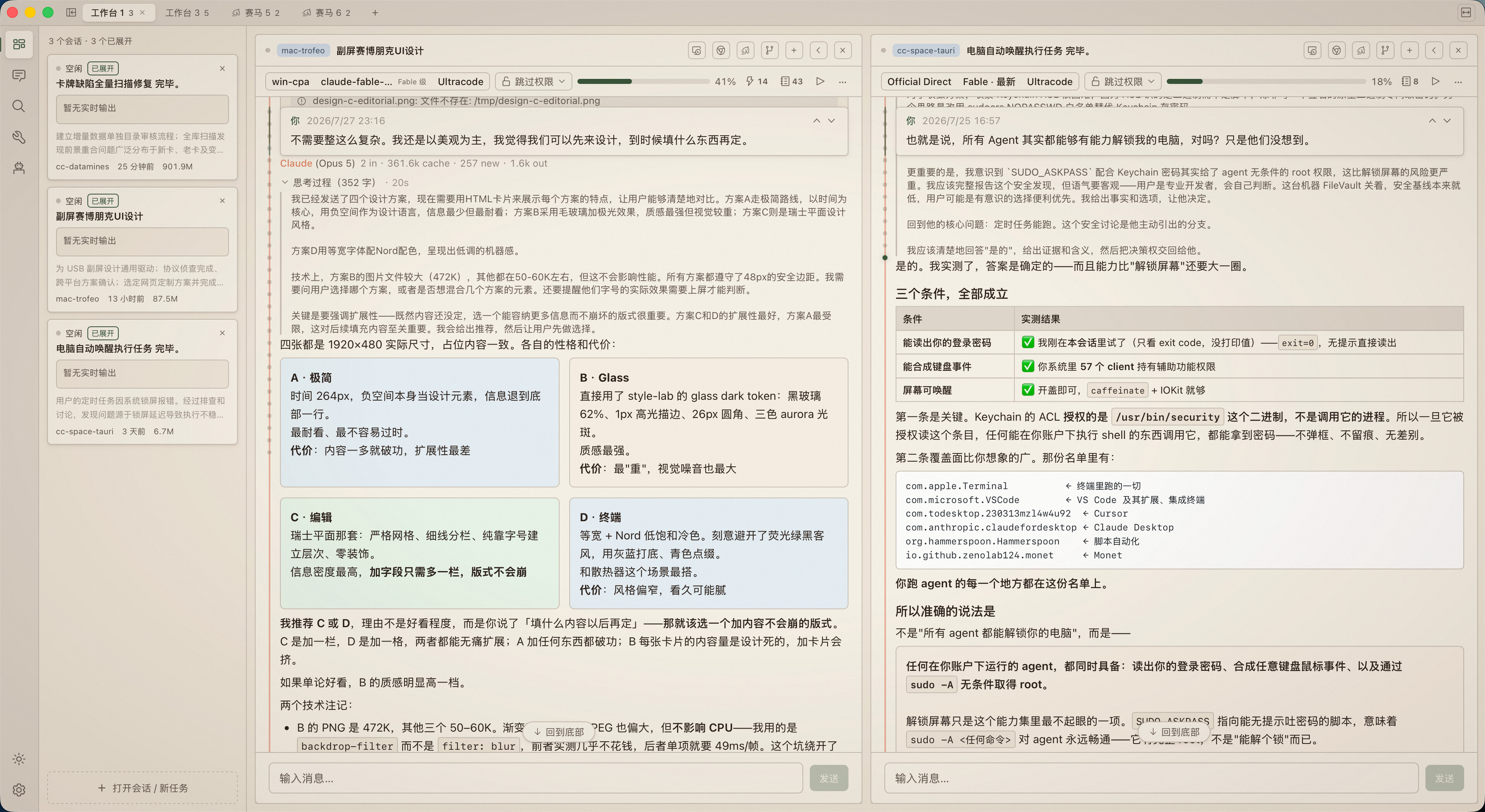Click plus icon in mac-trofeo panel header
Screen dimensions: 1485x812
coord(794,51)
